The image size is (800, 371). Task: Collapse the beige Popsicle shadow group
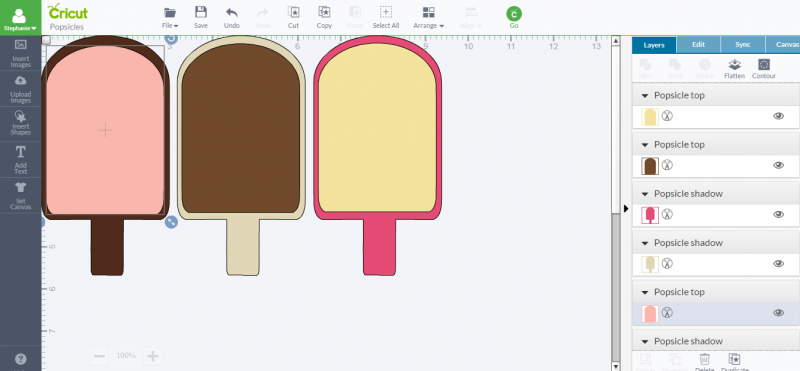[x=644, y=243]
